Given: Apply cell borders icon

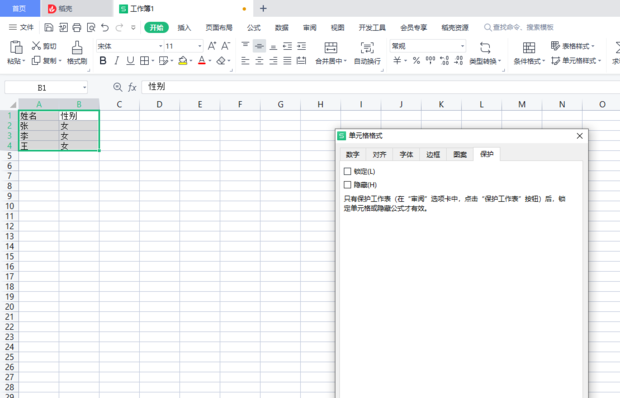Looking at the screenshot, I should pos(144,61).
